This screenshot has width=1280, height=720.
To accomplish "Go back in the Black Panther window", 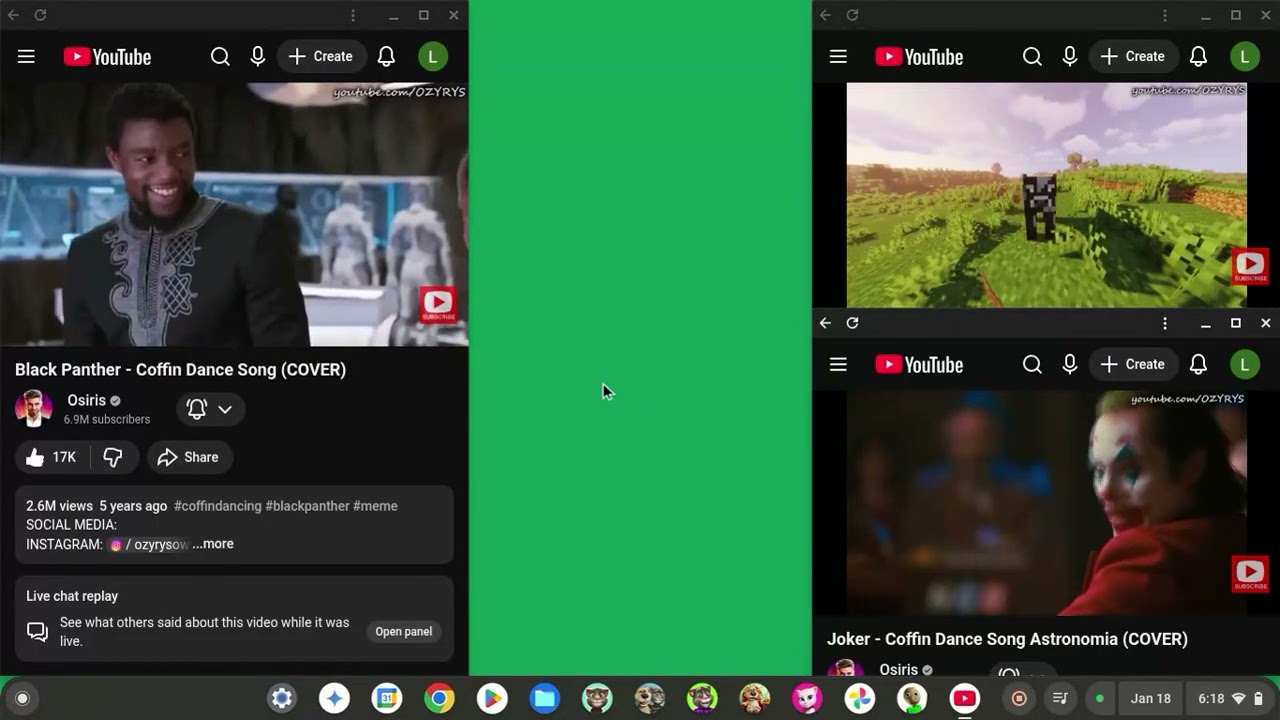I will coord(13,15).
